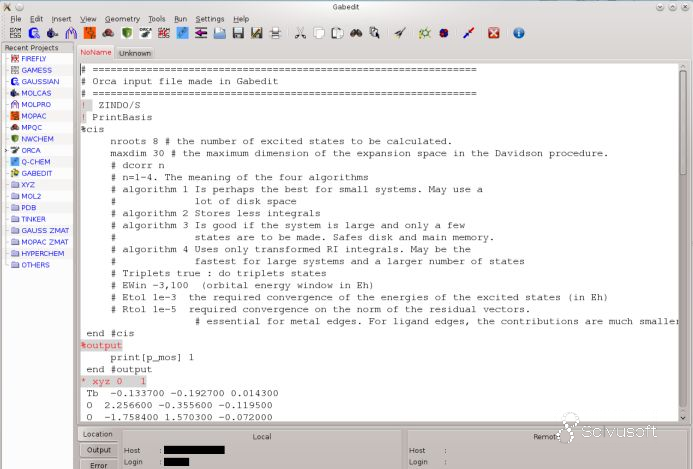The image size is (693, 469).
Task: Open the draw geometry molecule icon
Action: click(x=425, y=33)
